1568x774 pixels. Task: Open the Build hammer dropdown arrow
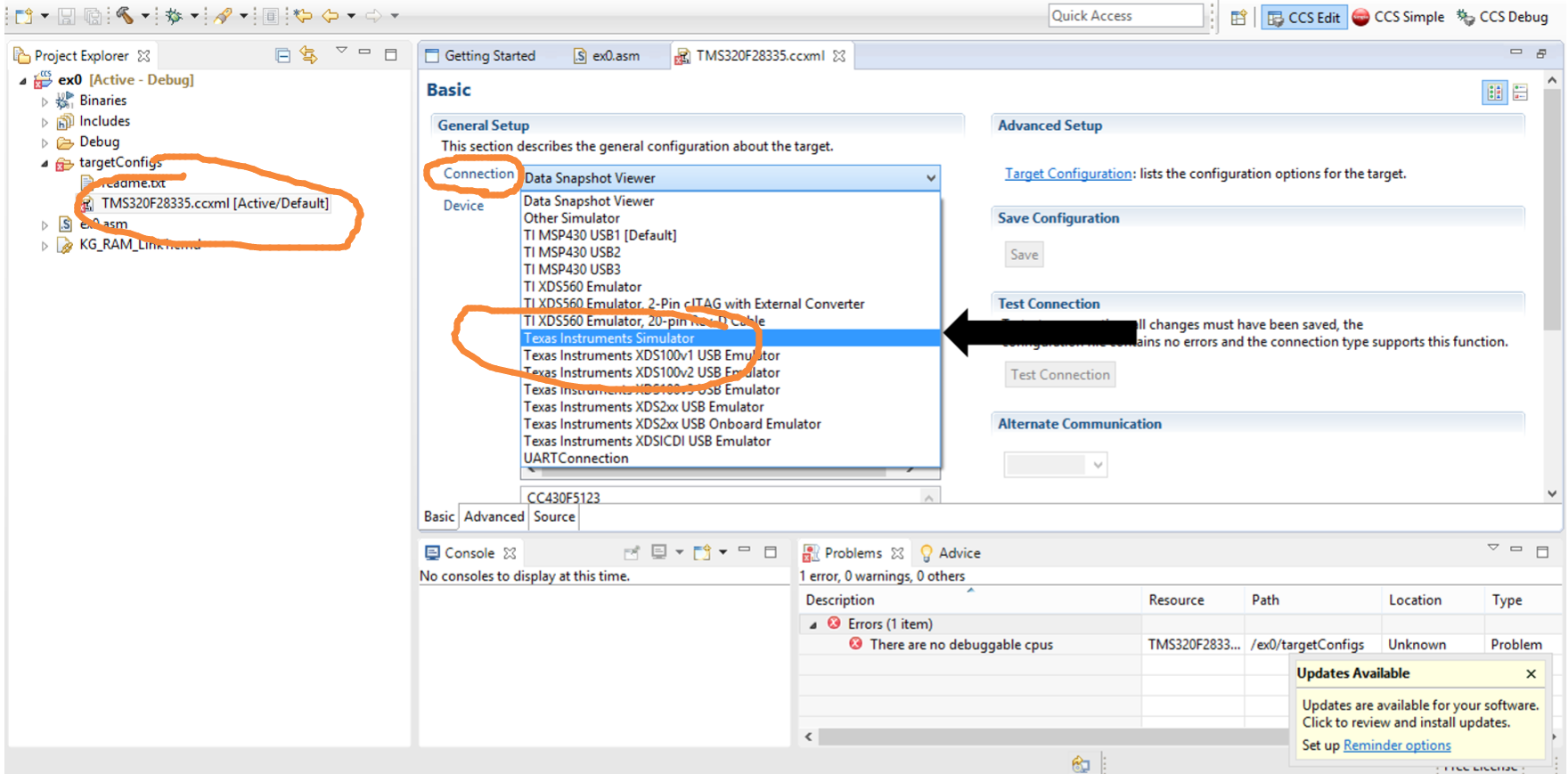(145, 16)
